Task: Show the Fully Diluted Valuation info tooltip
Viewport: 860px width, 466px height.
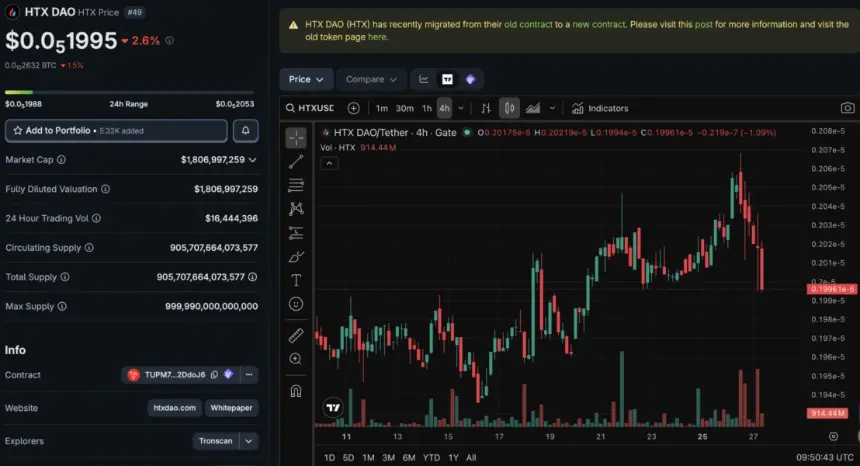Action: pos(105,189)
